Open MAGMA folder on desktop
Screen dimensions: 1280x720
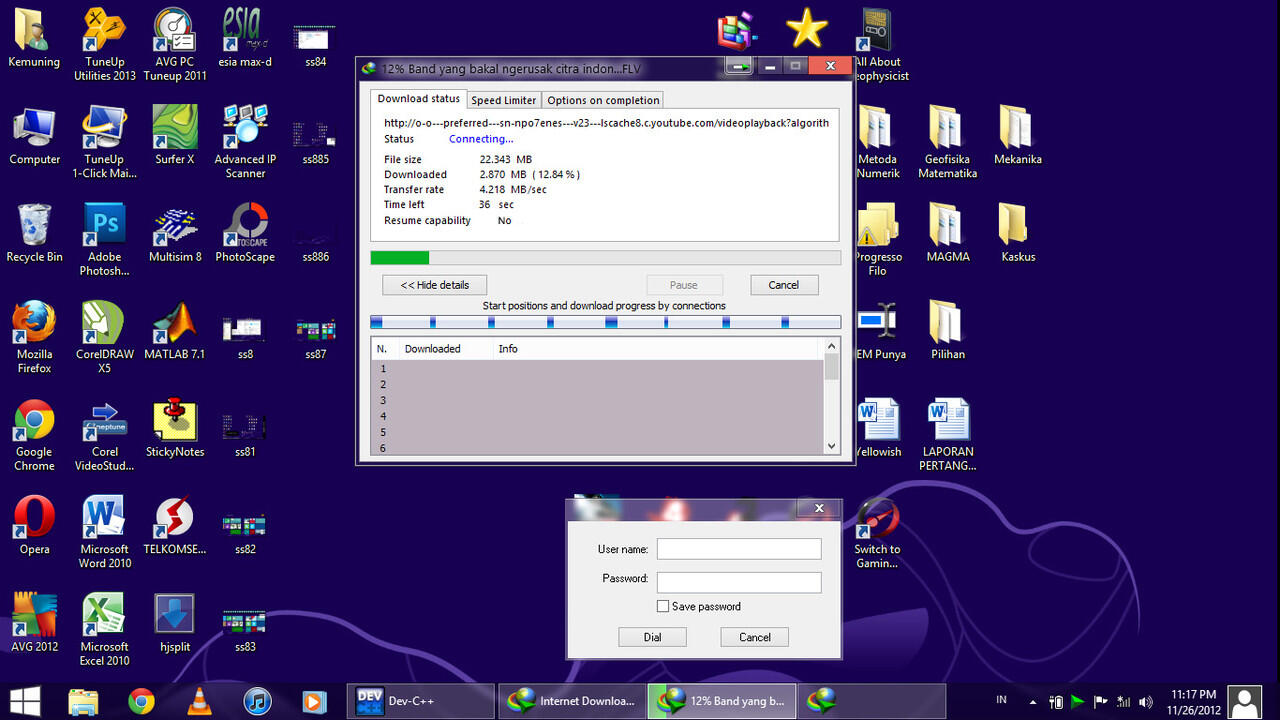pyautogui.click(x=947, y=234)
